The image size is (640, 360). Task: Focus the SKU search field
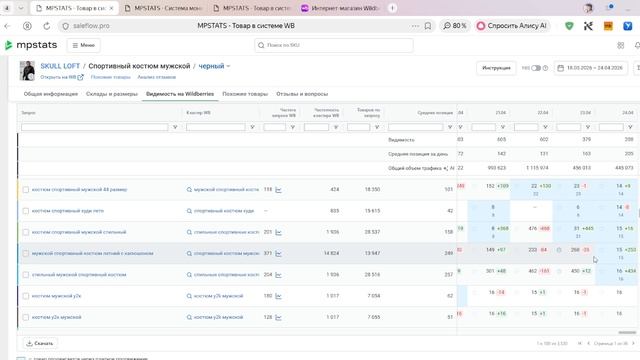pyautogui.click(x=334, y=45)
